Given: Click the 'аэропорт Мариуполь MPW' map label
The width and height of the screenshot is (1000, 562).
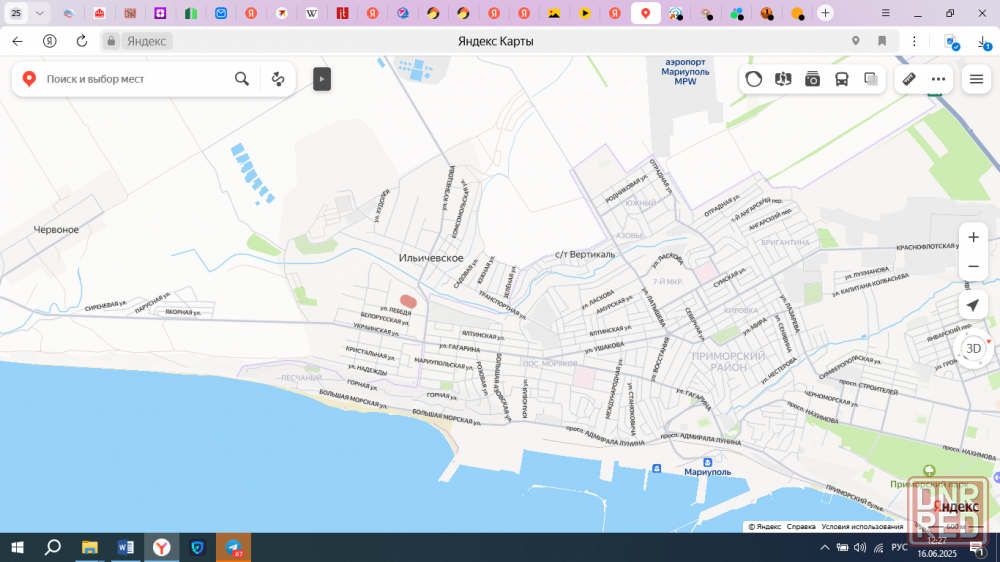Looking at the screenshot, I should point(686,71).
